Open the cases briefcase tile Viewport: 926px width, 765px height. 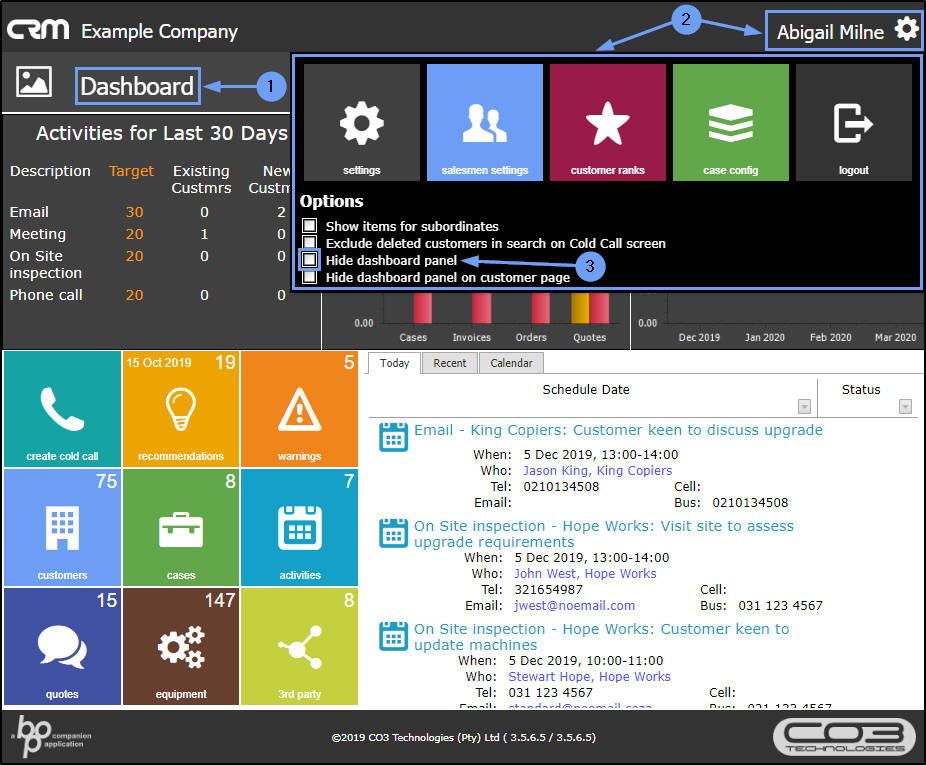pyautogui.click(x=181, y=528)
